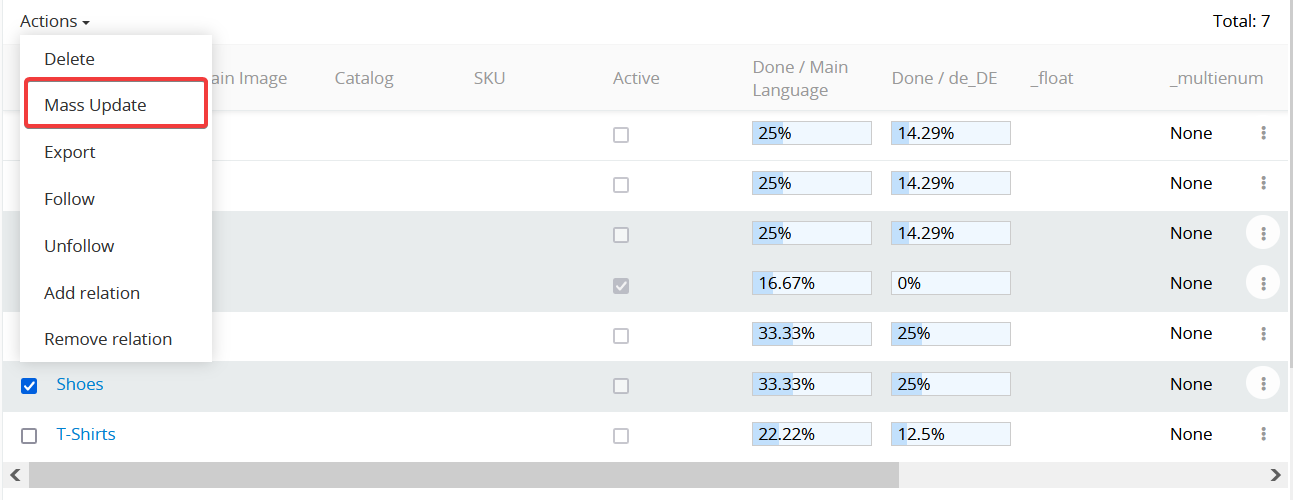Open the three-dot menu for T-Shirts row
1293x500 pixels.
point(1263,434)
